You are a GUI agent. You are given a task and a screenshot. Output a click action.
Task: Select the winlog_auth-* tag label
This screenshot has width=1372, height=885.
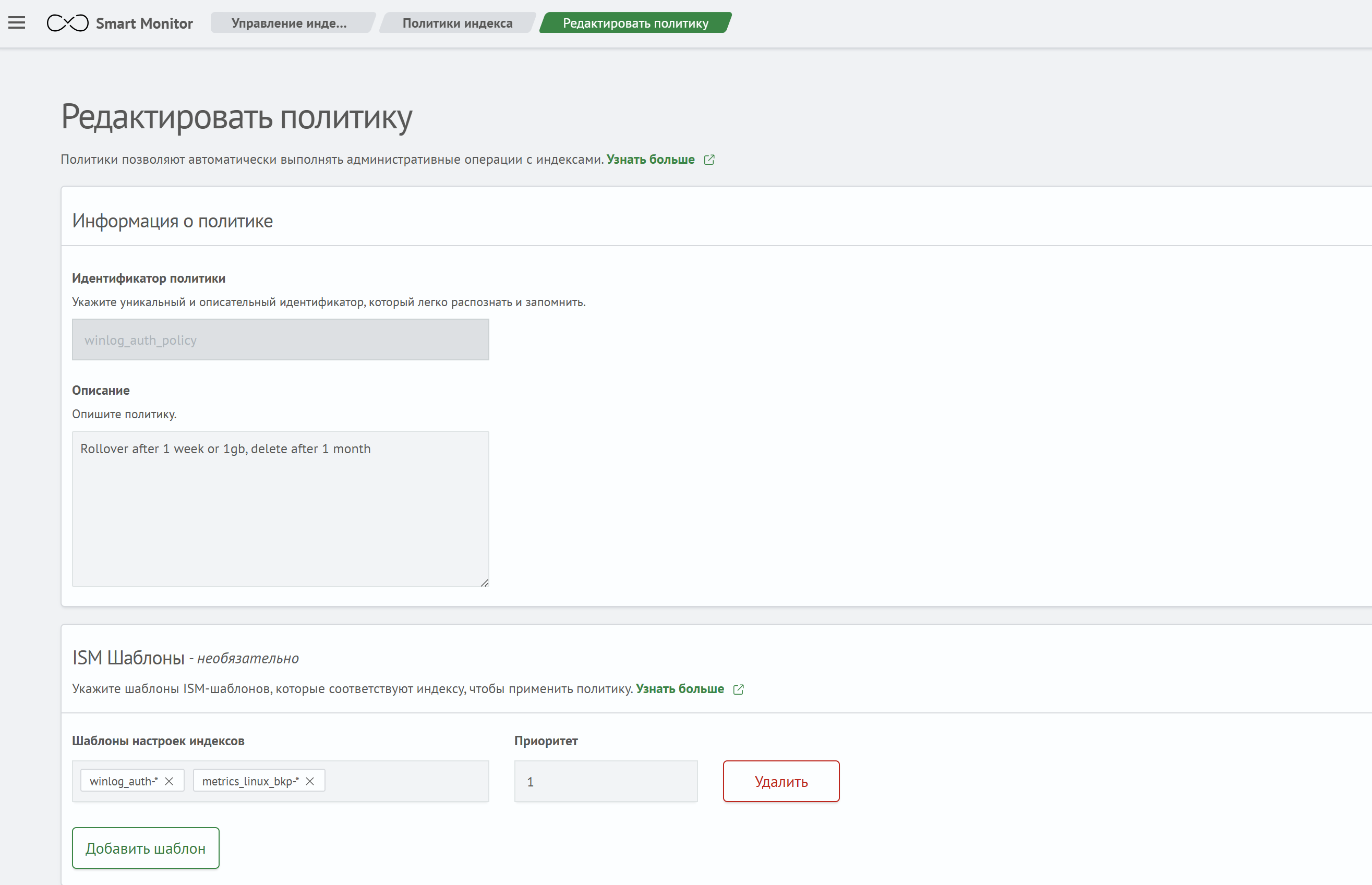pos(124,781)
